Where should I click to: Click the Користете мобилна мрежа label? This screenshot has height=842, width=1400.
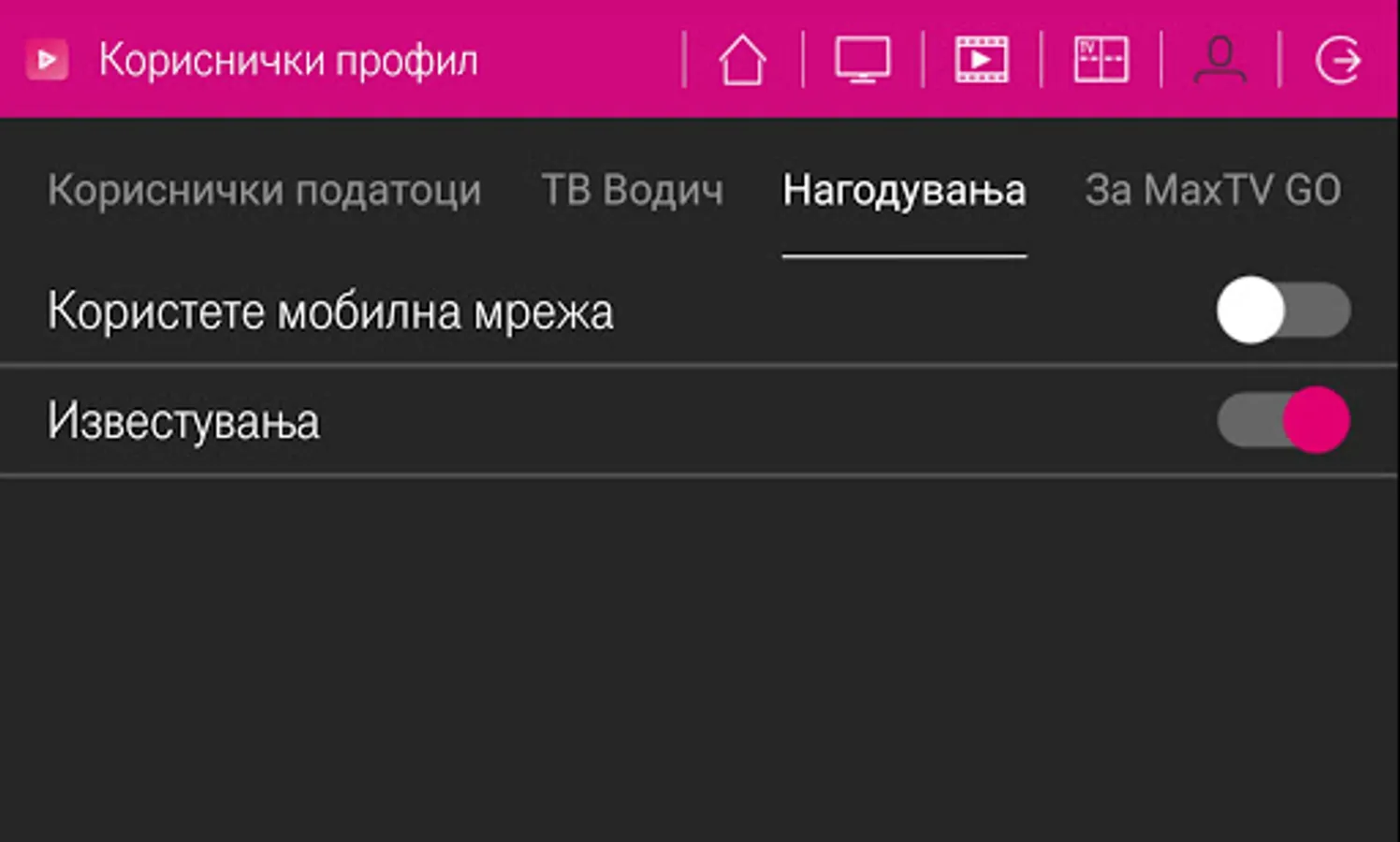[330, 311]
